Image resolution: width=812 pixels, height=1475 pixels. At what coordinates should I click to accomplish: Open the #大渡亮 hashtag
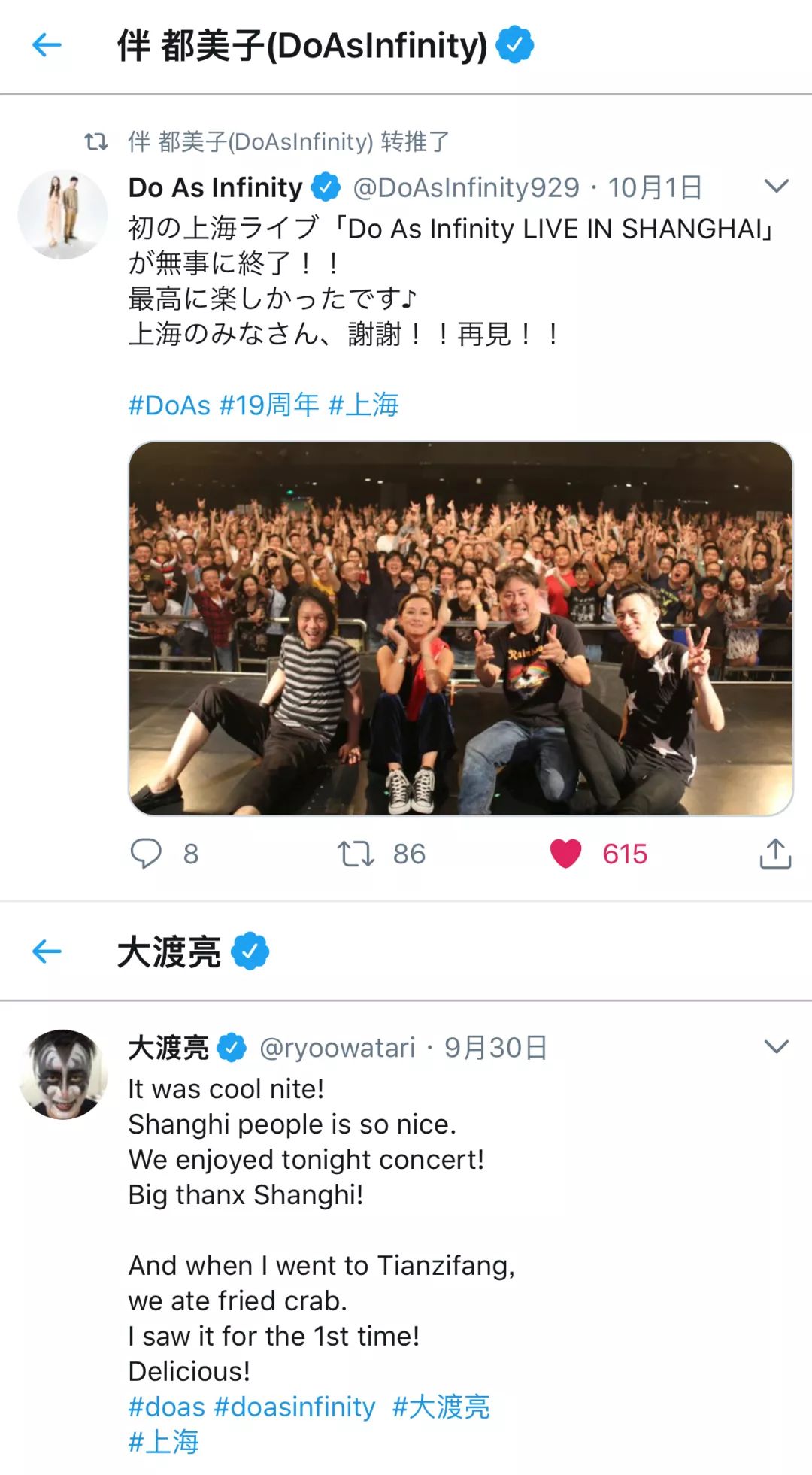(441, 1407)
